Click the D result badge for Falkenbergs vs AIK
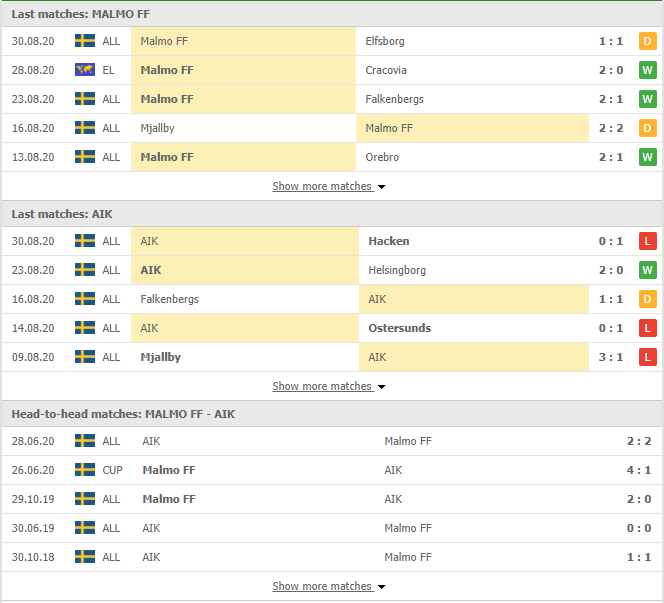Image resolution: width=664 pixels, height=603 pixels. tap(647, 299)
